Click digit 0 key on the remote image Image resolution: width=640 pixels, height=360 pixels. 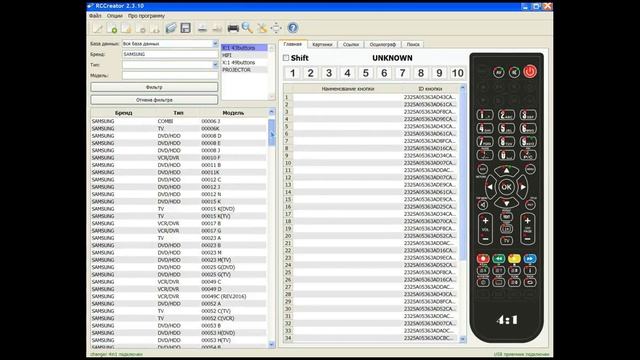(506, 155)
